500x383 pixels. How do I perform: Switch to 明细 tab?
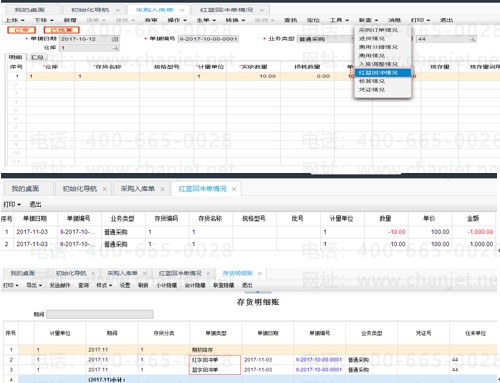[x=15, y=57]
